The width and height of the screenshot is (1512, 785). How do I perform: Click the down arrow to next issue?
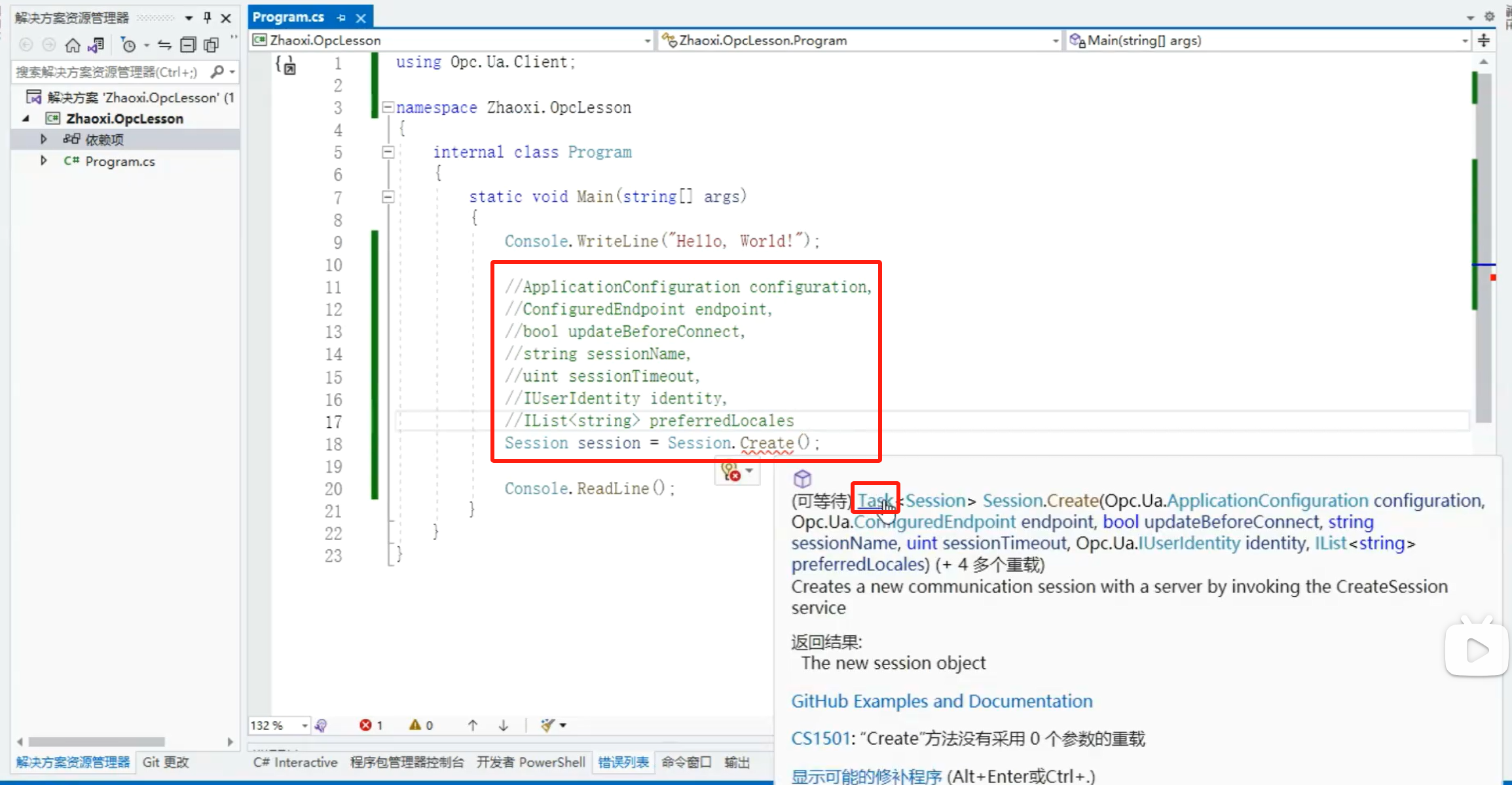pyautogui.click(x=504, y=725)
